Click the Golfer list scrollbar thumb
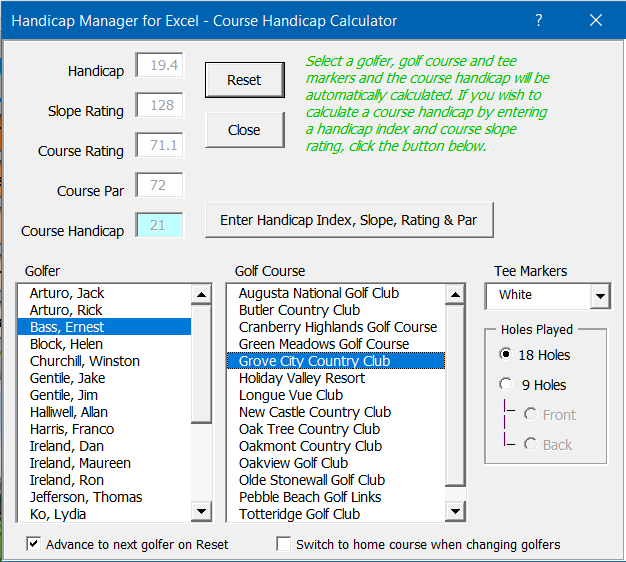 click(x=201, y=364)
